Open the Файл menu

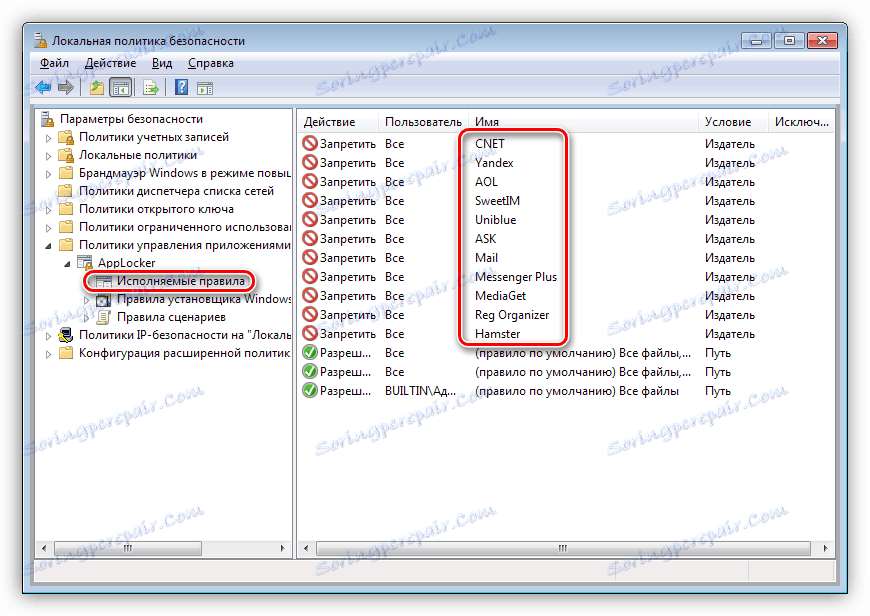[54, 62]
